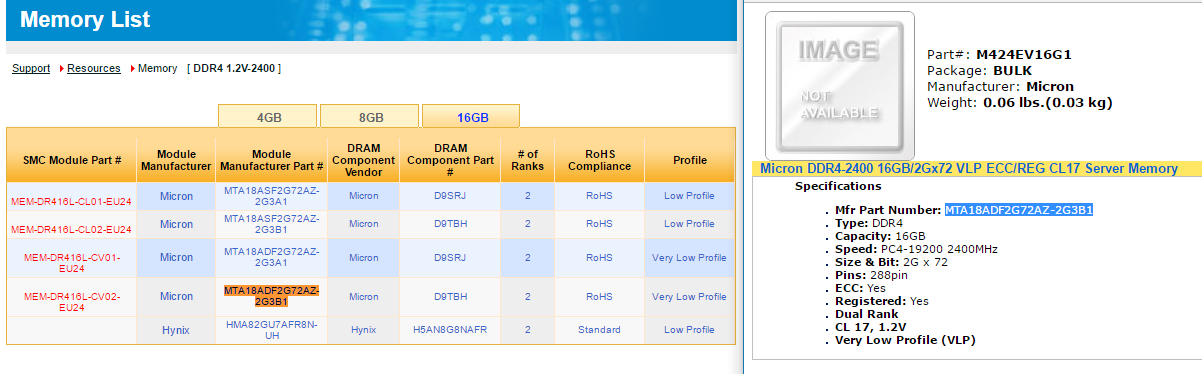1202x374 pixels.
Task: Click the HMA82GU7AFR8N-UH part number
Action: 271,329
